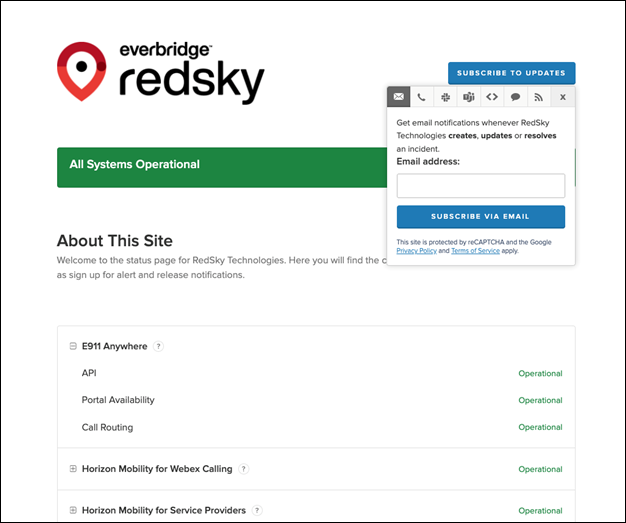Open the Privacy Policy link
Viewport: 626px width, 523px height.
(416, 251)
